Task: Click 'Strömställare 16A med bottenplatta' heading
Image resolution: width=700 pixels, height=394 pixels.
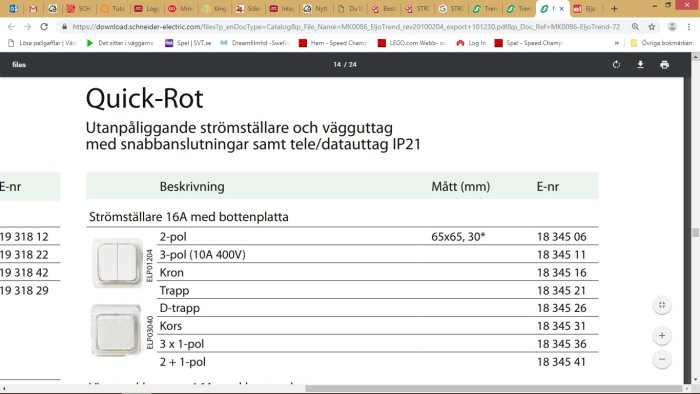Action: pos(189,217)
